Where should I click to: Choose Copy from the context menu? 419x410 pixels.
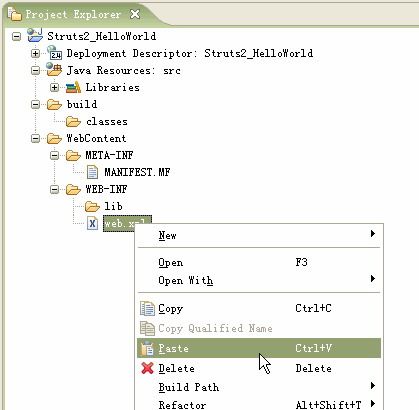pos(259,308)
